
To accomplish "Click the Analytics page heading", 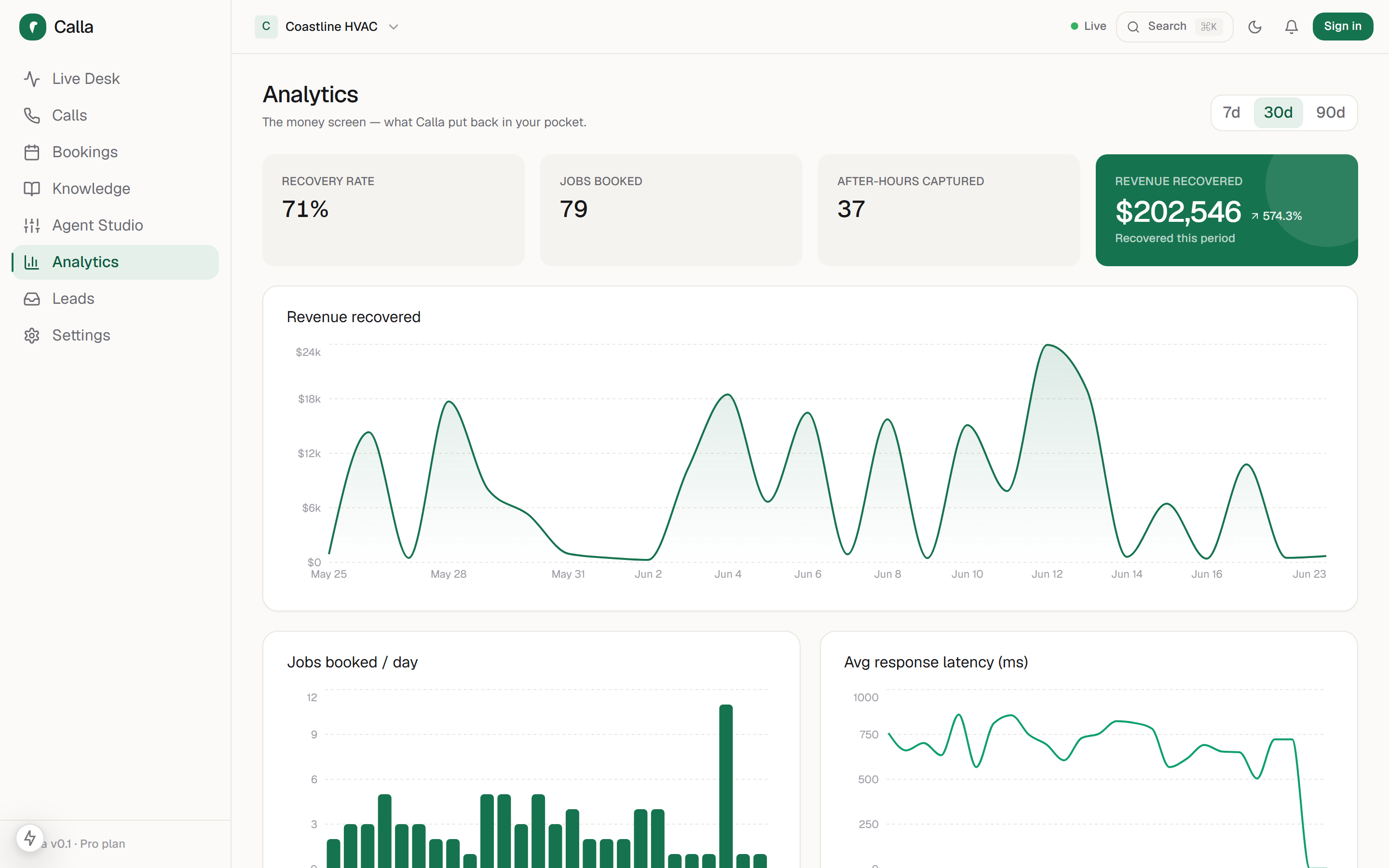I will coord(311,95).
